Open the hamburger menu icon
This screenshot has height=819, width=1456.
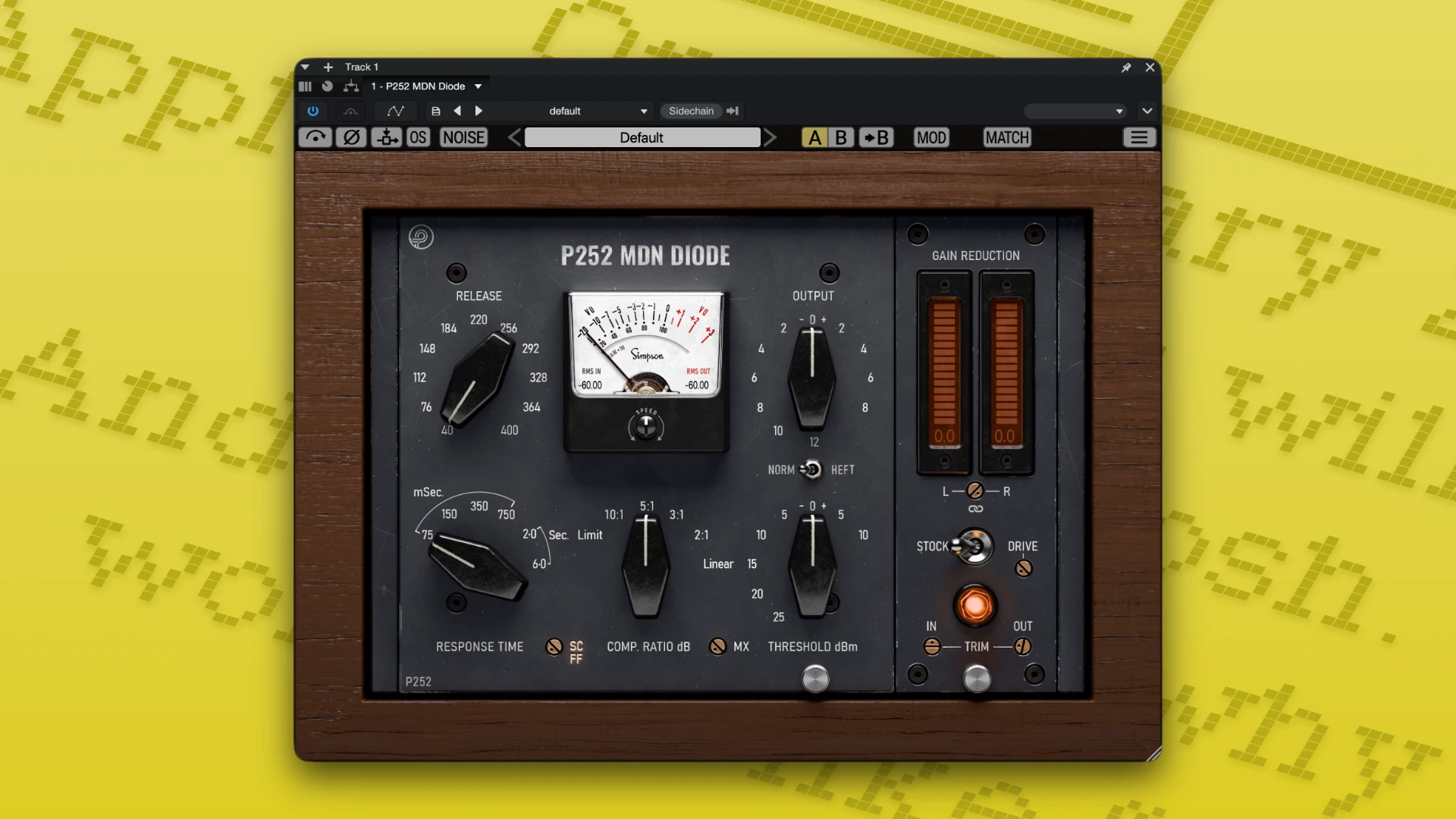(x=1139, y=137)
